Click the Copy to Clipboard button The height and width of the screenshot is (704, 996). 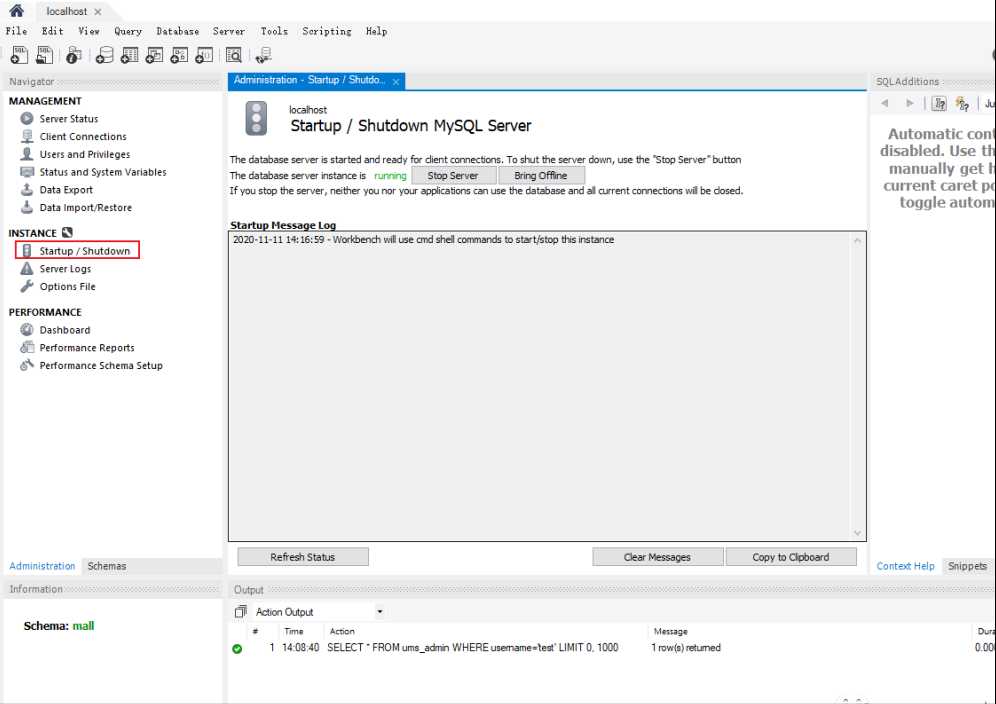click(x=791, y=557)
